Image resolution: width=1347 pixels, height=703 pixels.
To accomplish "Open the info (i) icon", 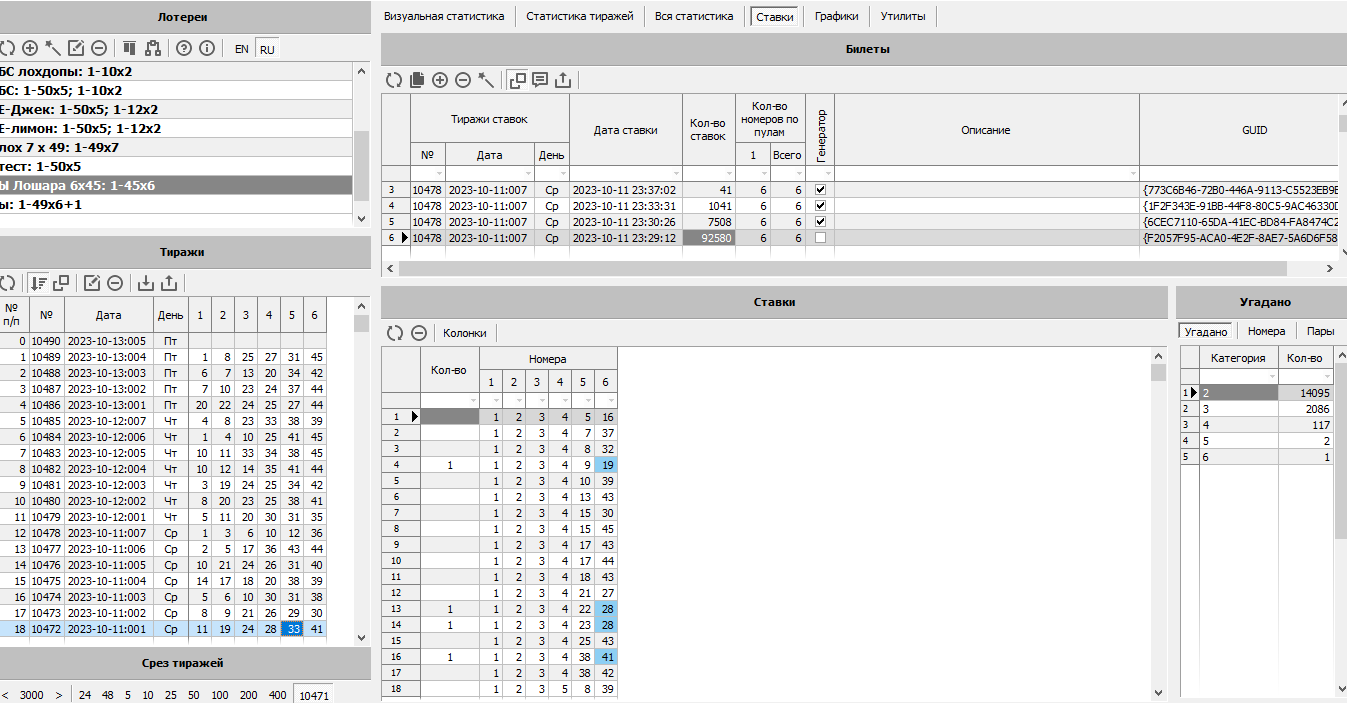I will (x=207, y=48).
